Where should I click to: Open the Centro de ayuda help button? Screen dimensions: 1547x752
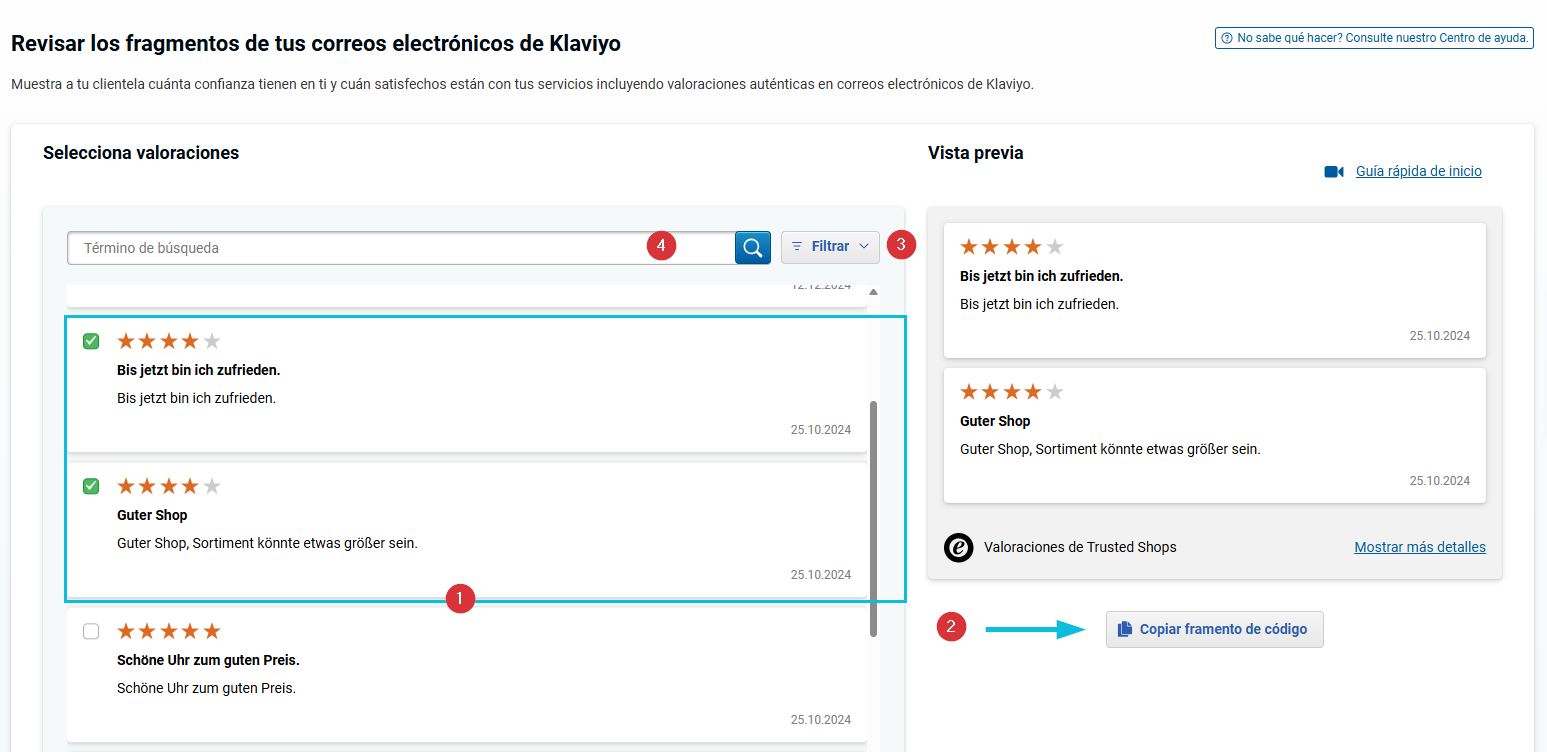(x=1374, y=38)
